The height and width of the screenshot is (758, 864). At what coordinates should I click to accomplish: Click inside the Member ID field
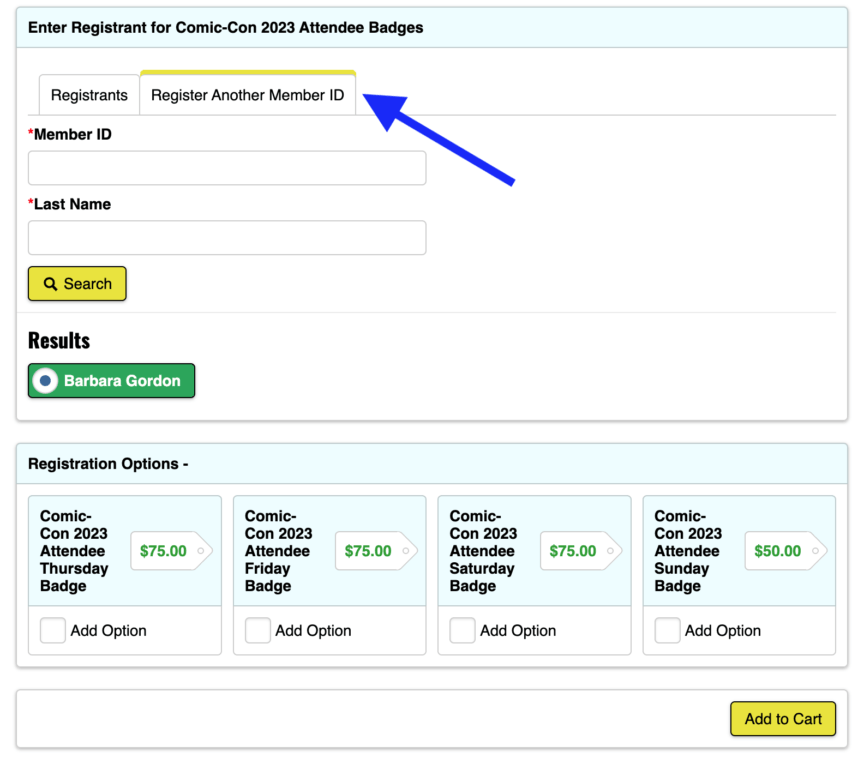click(x=226, y=167)
